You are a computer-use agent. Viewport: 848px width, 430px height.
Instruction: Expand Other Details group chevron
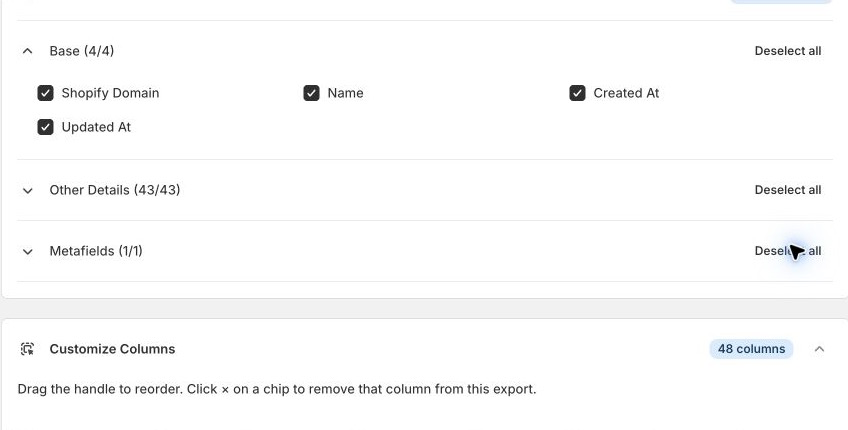tap(28, 190)
